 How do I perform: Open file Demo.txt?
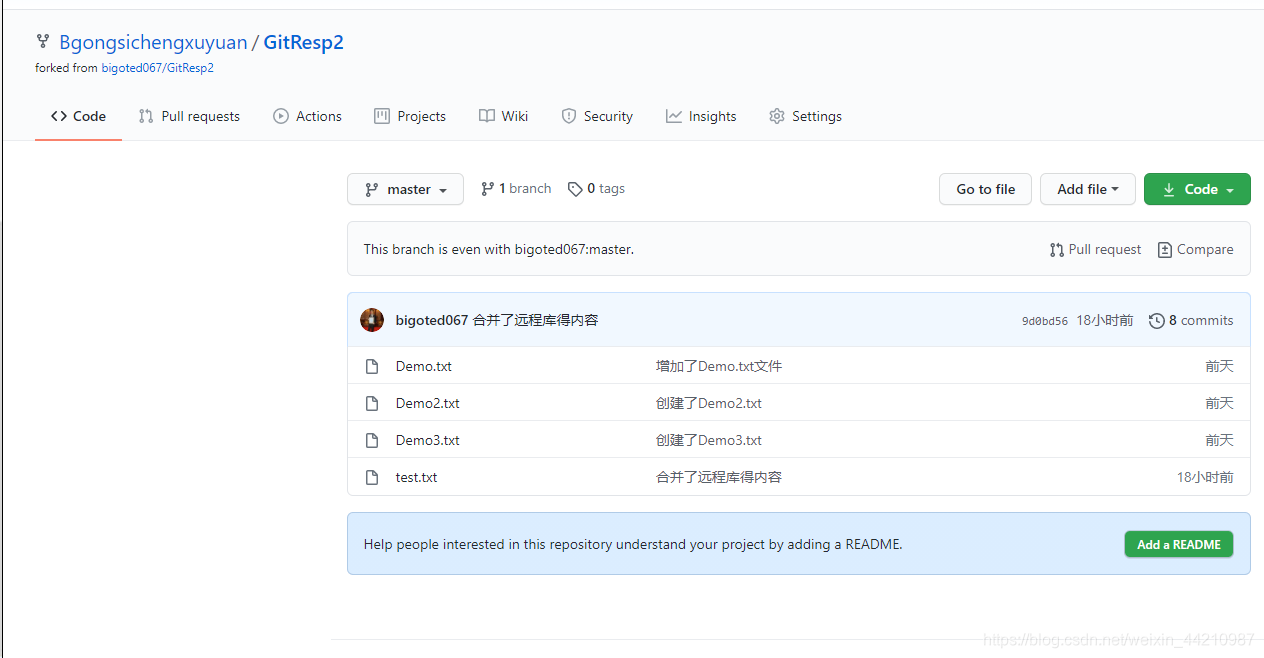(x=424, y=366)
